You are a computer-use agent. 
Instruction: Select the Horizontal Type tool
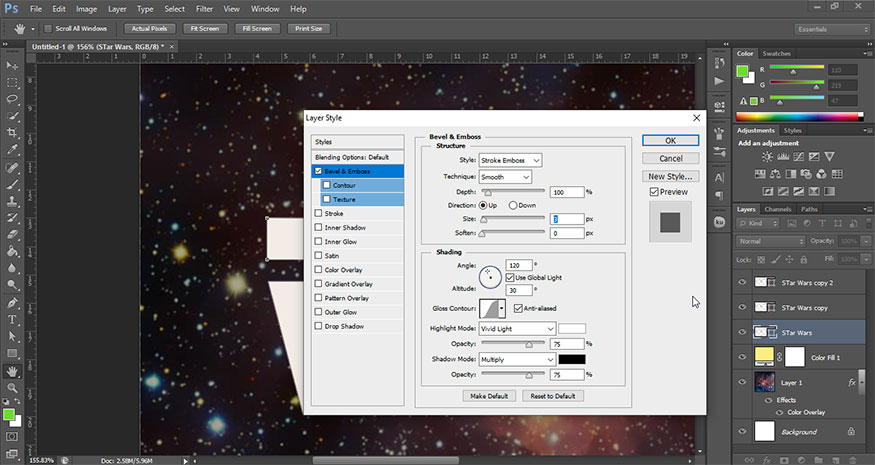(x=12, y=319)
